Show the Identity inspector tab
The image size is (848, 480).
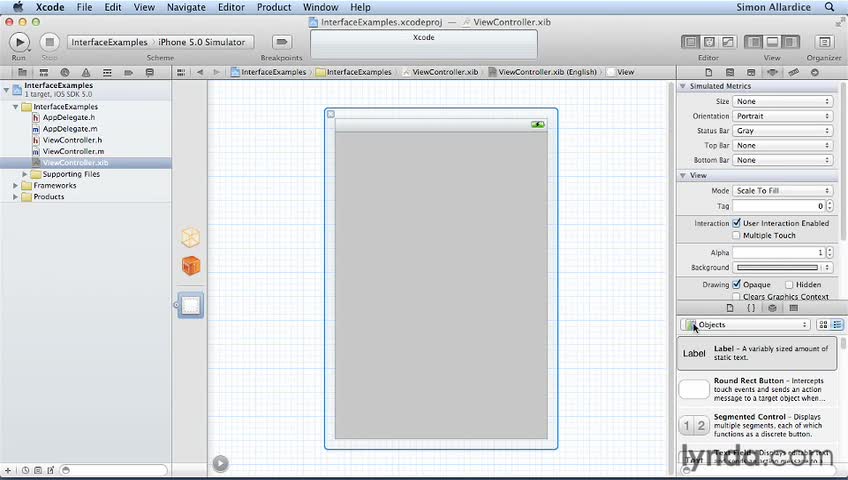[751, 72]
